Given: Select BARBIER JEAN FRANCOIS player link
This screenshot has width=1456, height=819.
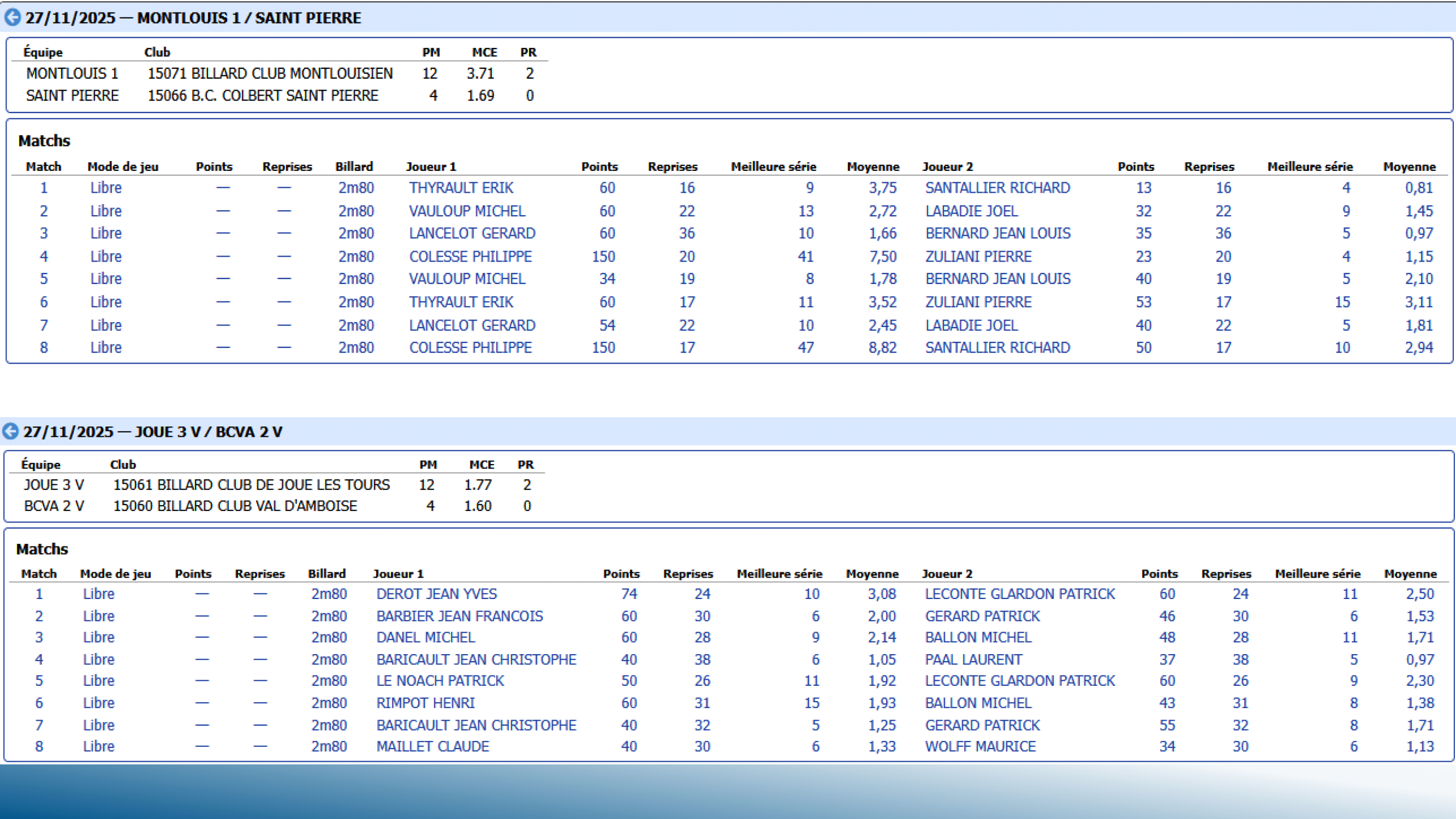Looking at the screenshot, I should (459, 615).
